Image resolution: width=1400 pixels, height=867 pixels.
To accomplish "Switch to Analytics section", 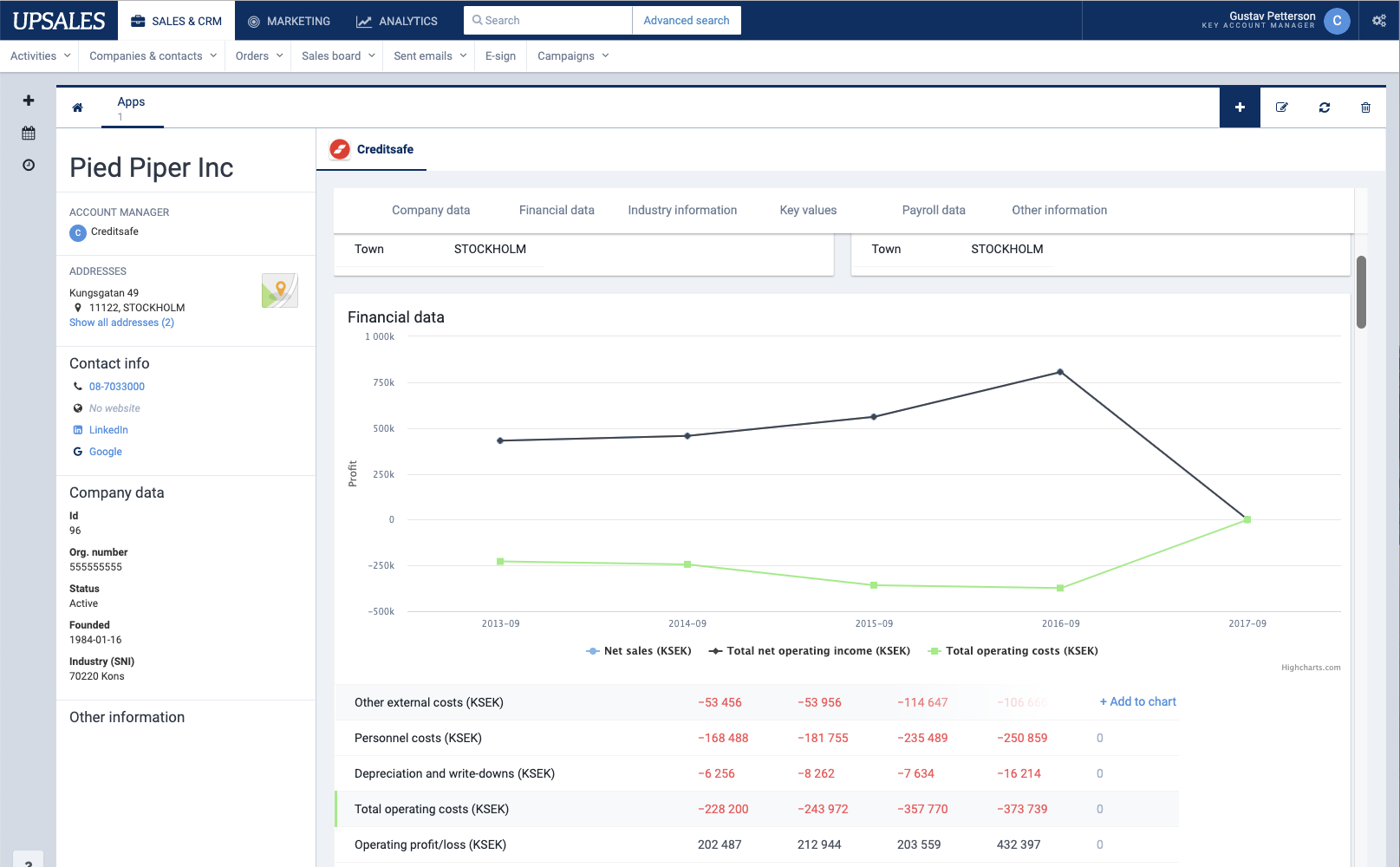I will pyautogui.click(x=397, y=21).
